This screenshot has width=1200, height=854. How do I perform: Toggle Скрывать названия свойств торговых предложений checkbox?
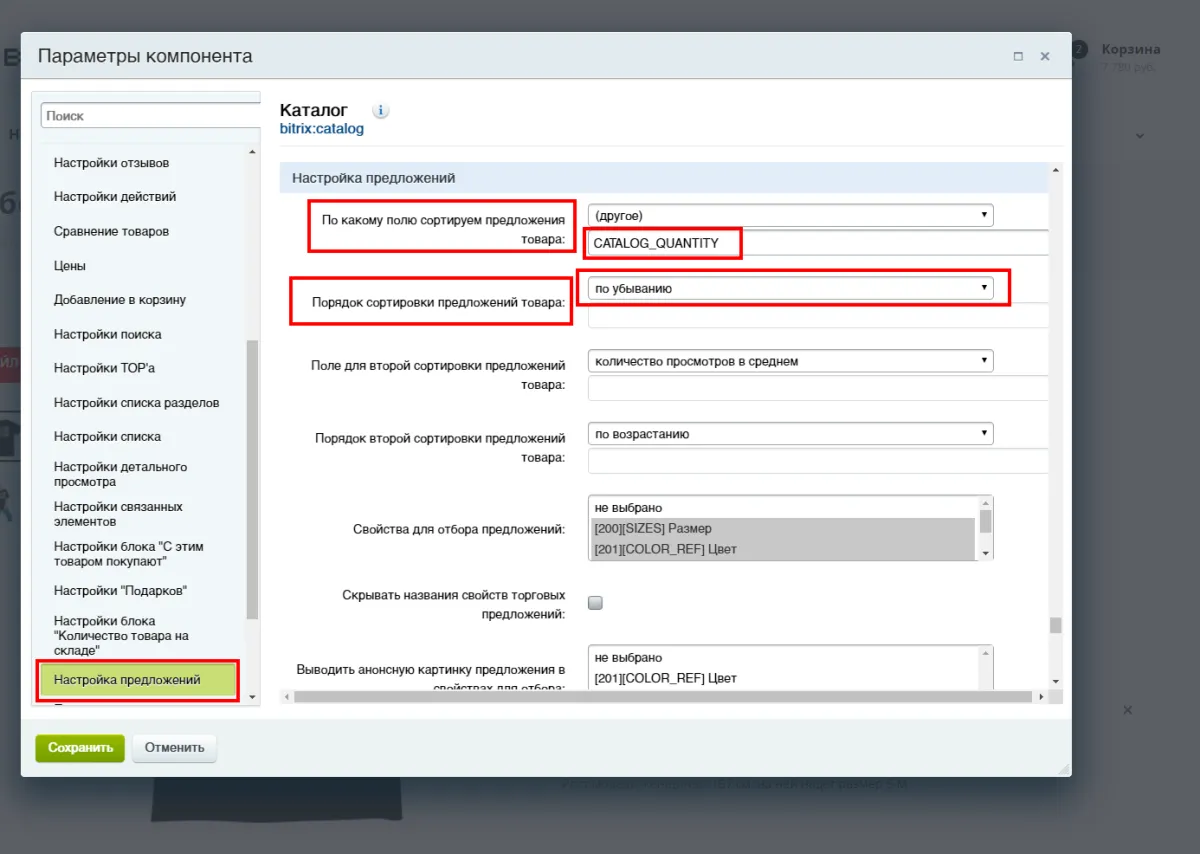pos(595,603)
